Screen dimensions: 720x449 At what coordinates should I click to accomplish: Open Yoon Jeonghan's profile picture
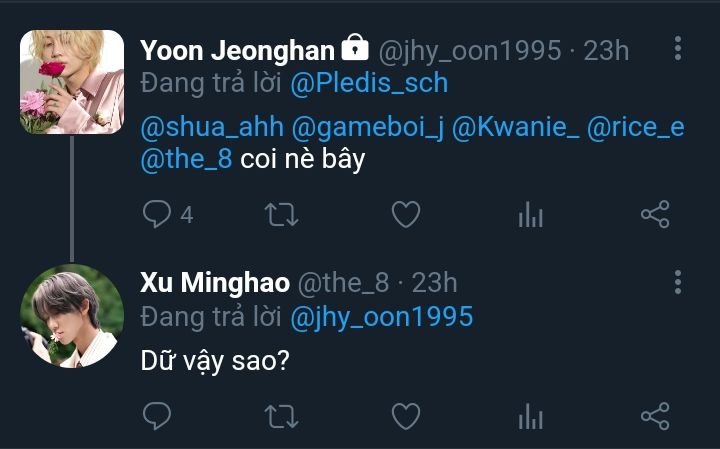(x=72, y=82)
